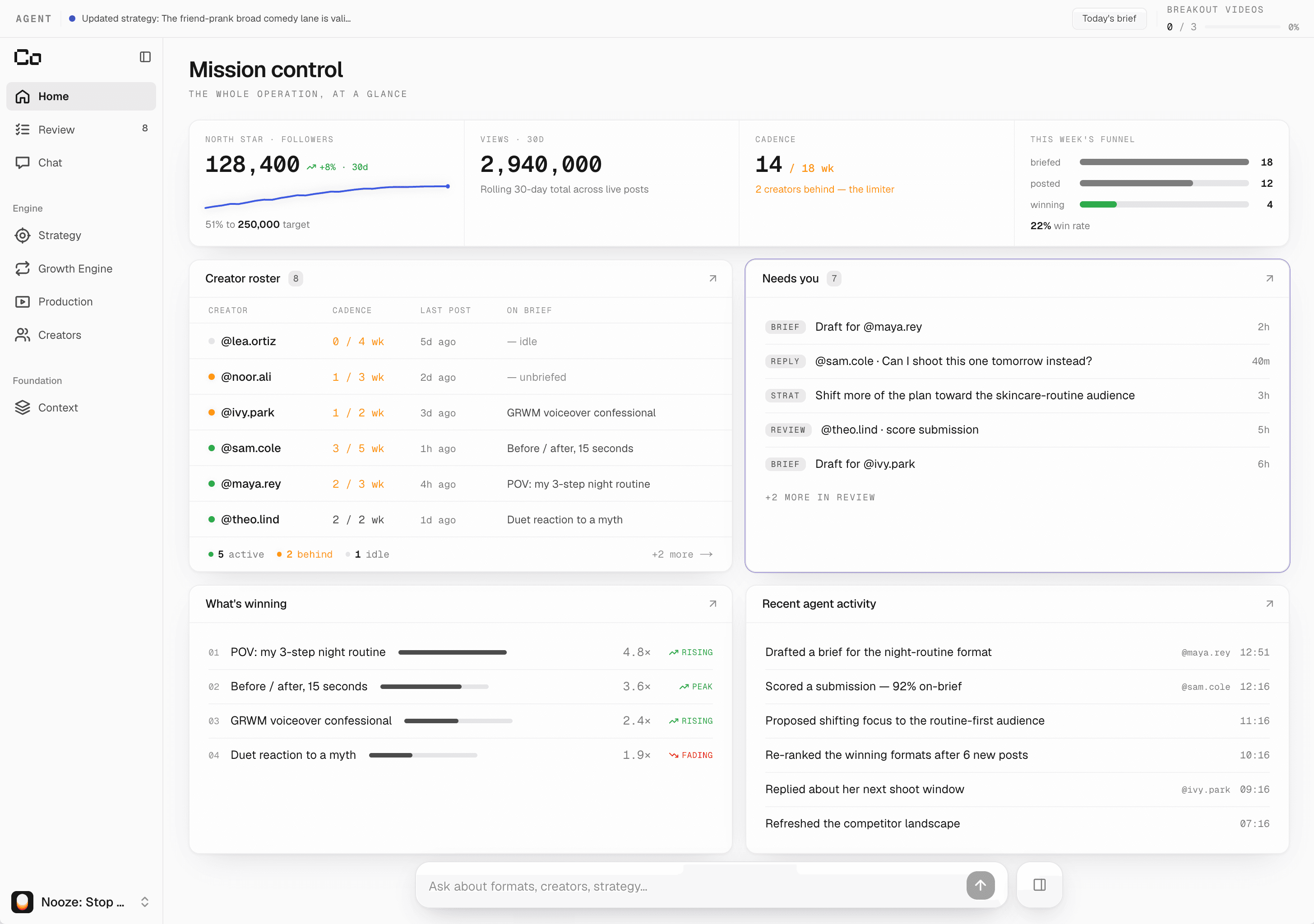This screenshot has width=1314, height=924.
Task: Click the Review checklist icon
Action: coord(22,129)
